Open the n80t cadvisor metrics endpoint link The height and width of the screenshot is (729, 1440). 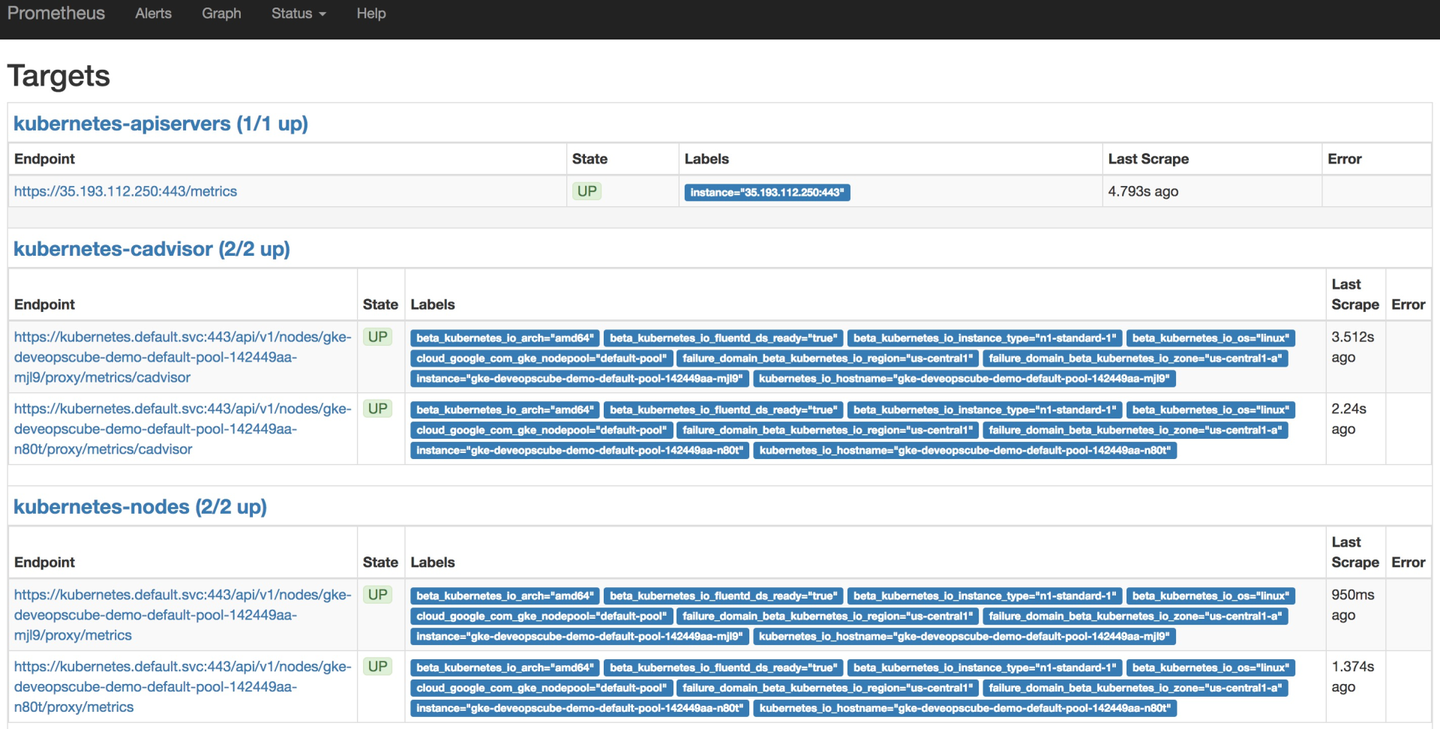(182, 429)
